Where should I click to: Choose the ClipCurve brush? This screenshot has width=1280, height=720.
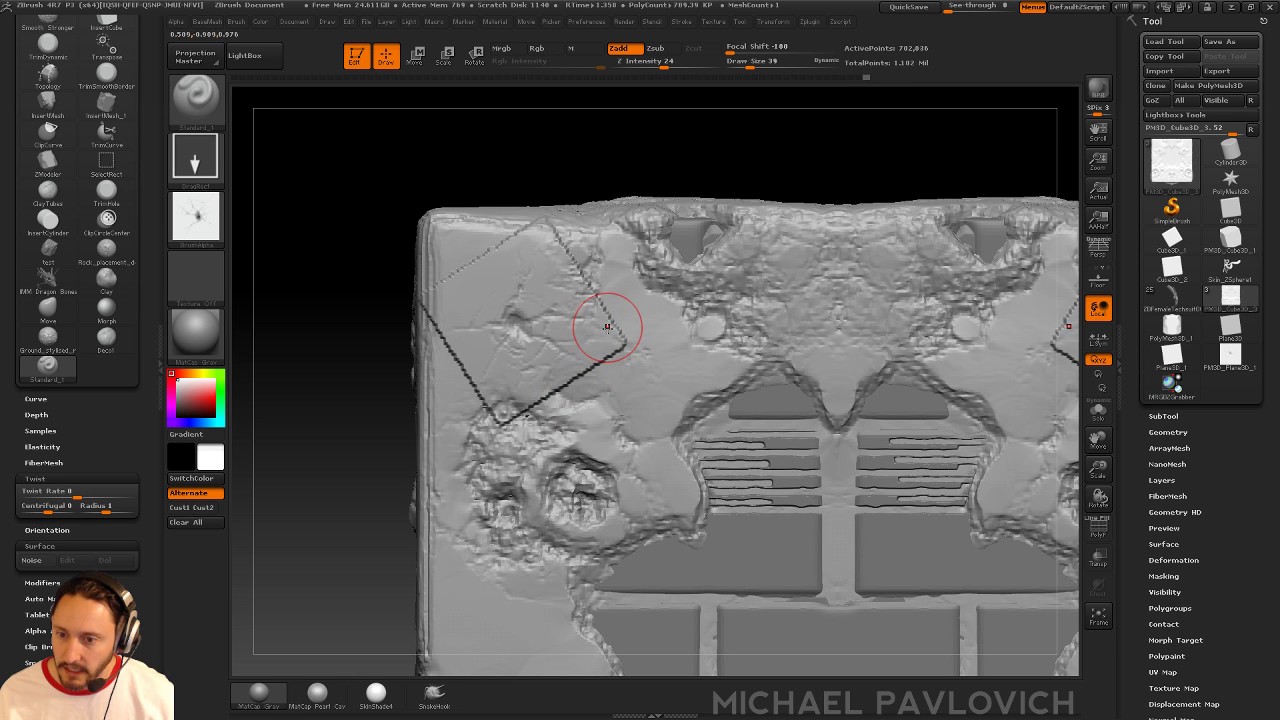click(x=47, y=135)
